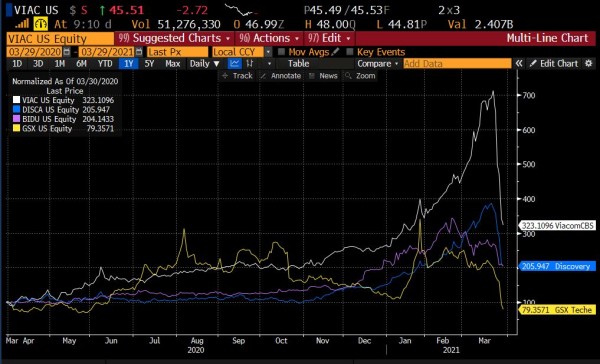Click VIAC US Equity security field
This screenshot has width=600, height=364.
click(60, 39)
